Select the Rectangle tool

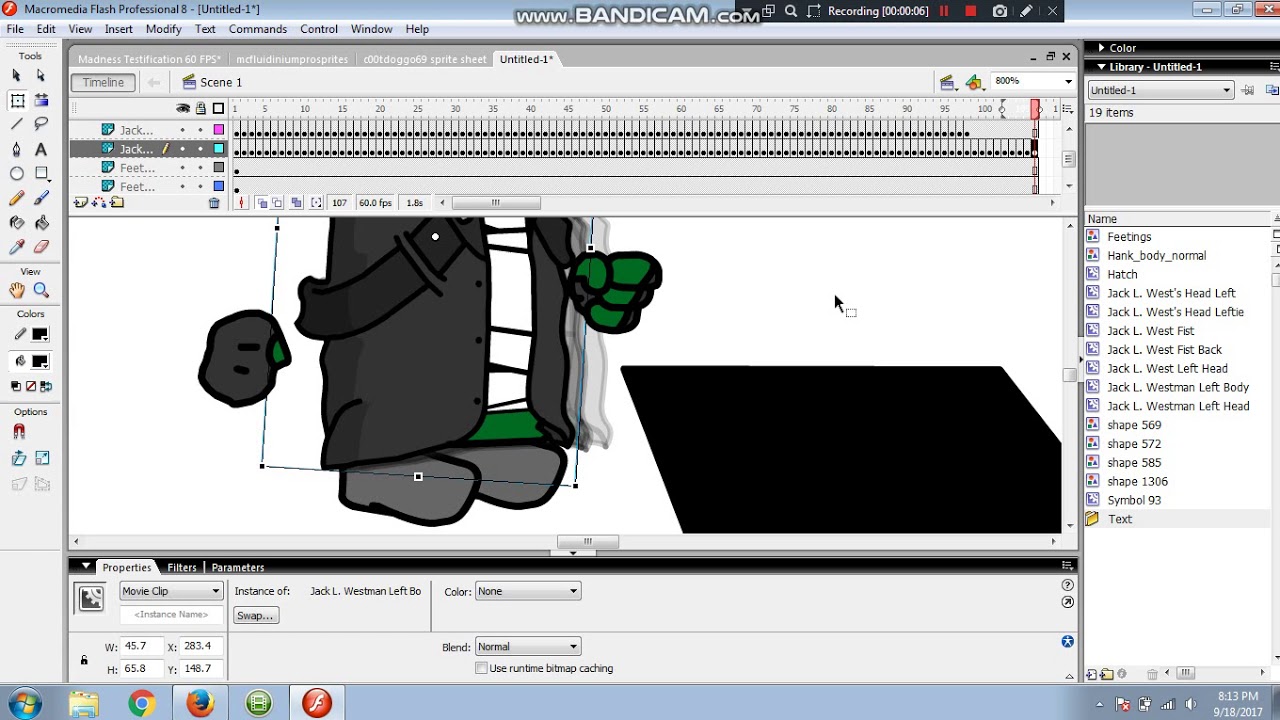[x=41, y=174]
